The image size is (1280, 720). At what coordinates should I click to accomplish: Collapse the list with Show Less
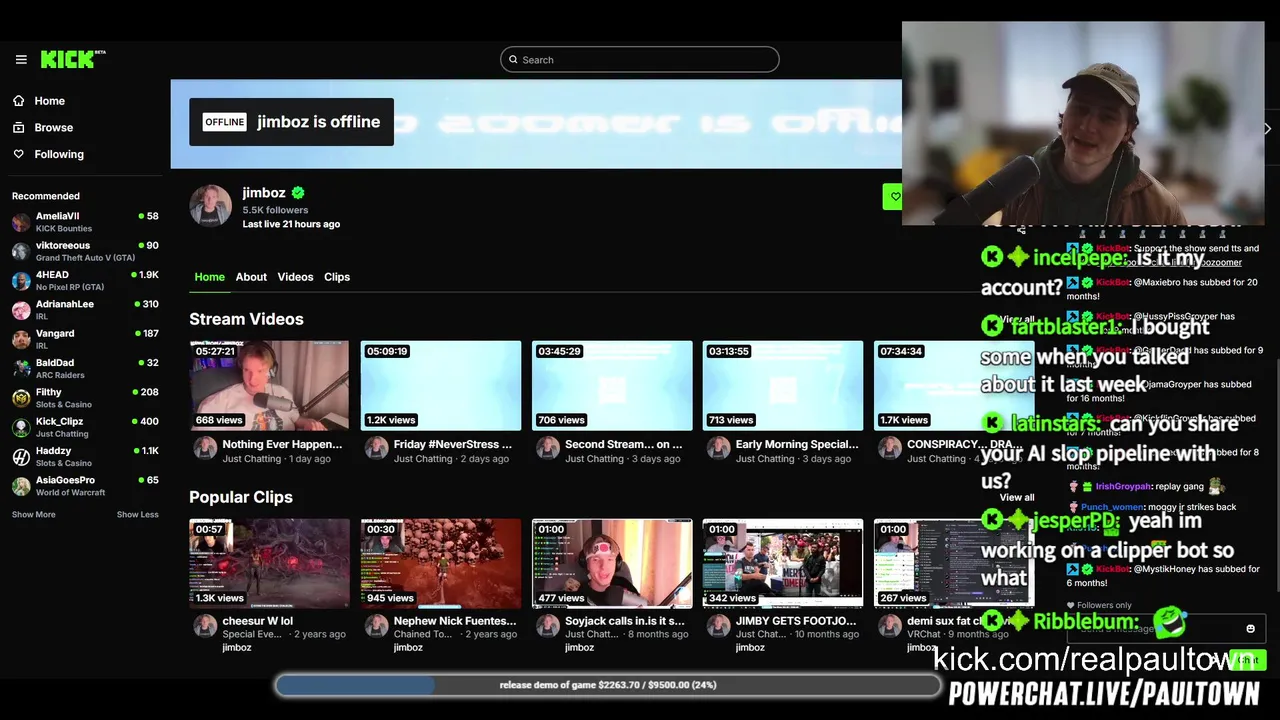138,514
